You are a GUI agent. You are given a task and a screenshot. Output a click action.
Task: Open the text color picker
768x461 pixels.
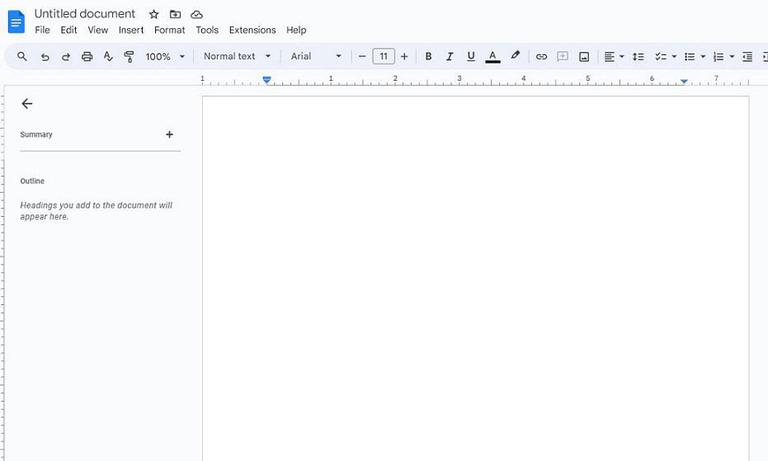pyautogui.click(x=493, y=57)
